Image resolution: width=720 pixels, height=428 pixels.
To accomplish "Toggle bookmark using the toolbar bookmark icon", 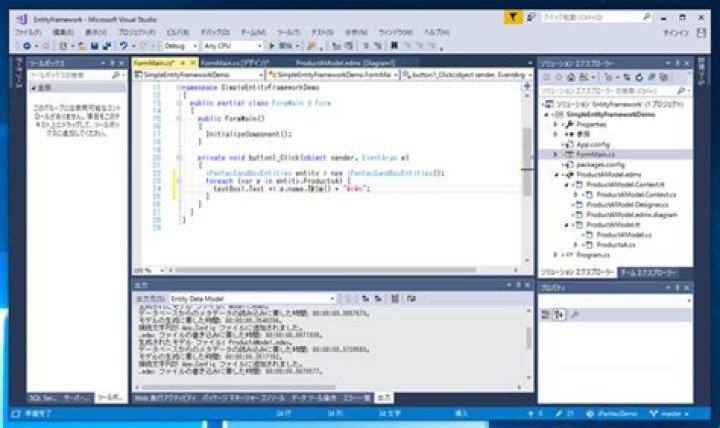I will (x=394, y=46).
